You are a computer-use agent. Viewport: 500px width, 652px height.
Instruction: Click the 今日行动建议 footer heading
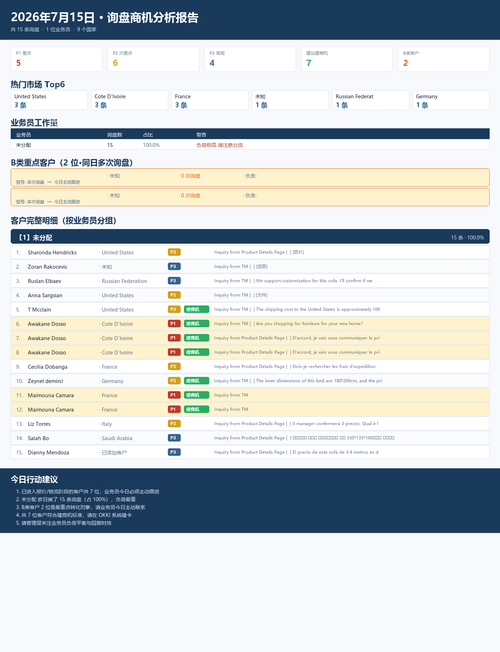[34, 479]
